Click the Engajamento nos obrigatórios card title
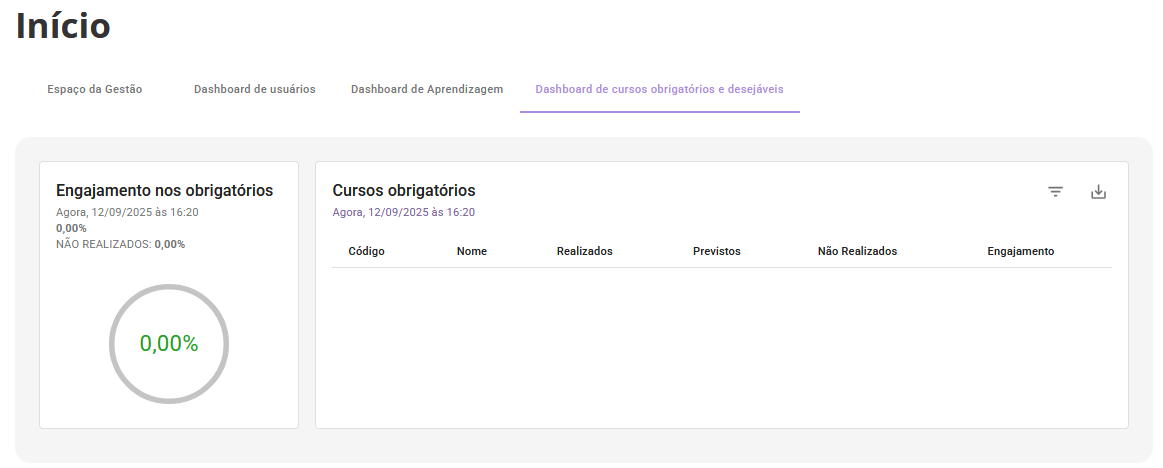The height and width of the screenshot is (468, 1163). (164, 191)
